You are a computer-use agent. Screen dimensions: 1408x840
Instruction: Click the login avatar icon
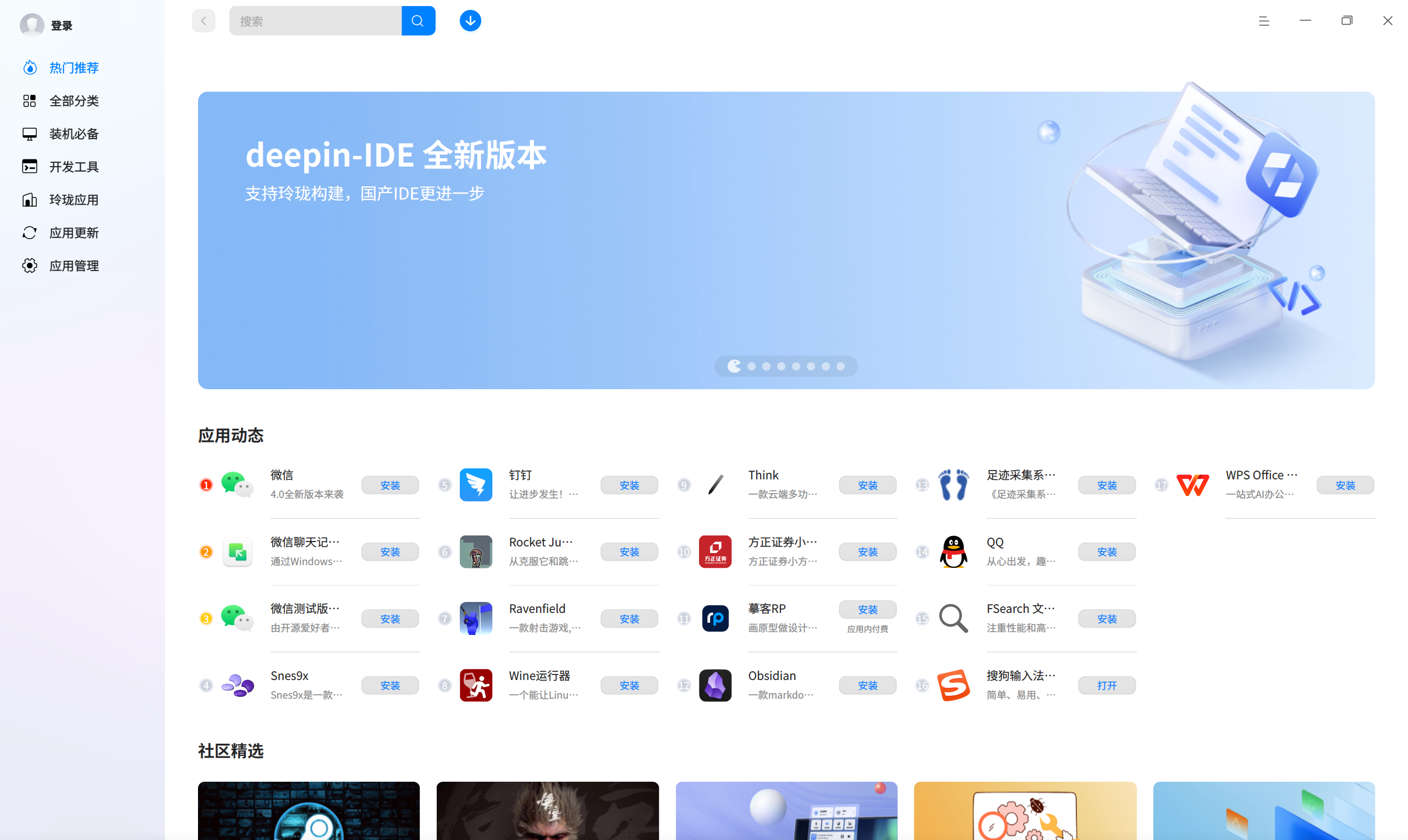point(32,25)
